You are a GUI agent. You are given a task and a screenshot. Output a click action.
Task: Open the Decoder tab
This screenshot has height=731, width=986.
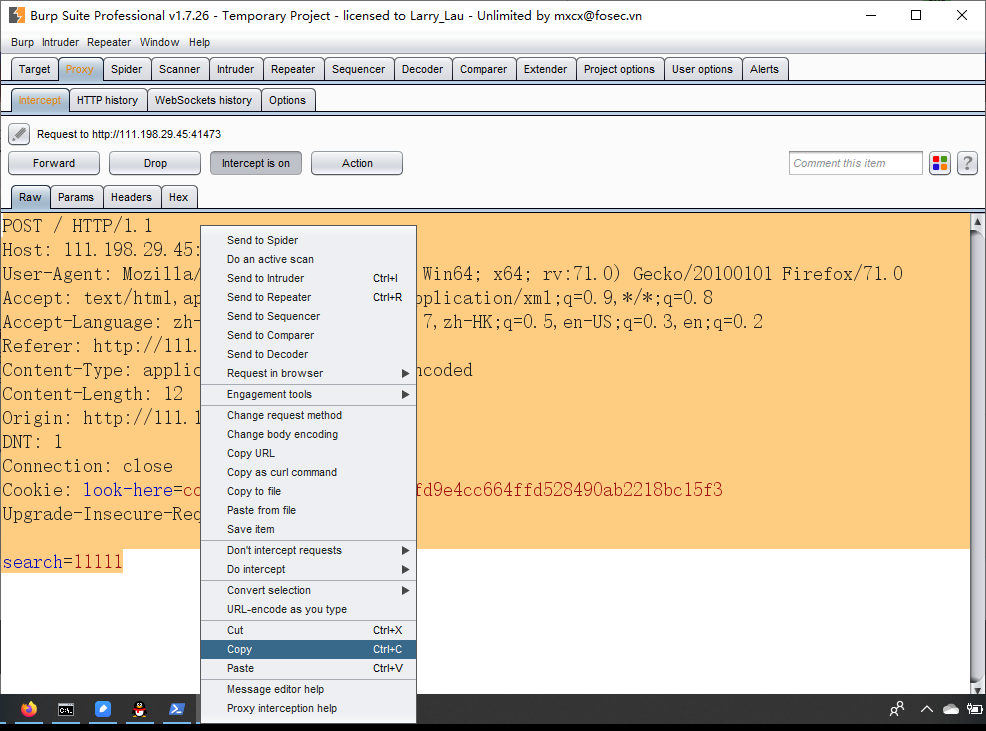click(x=423, y=69)
